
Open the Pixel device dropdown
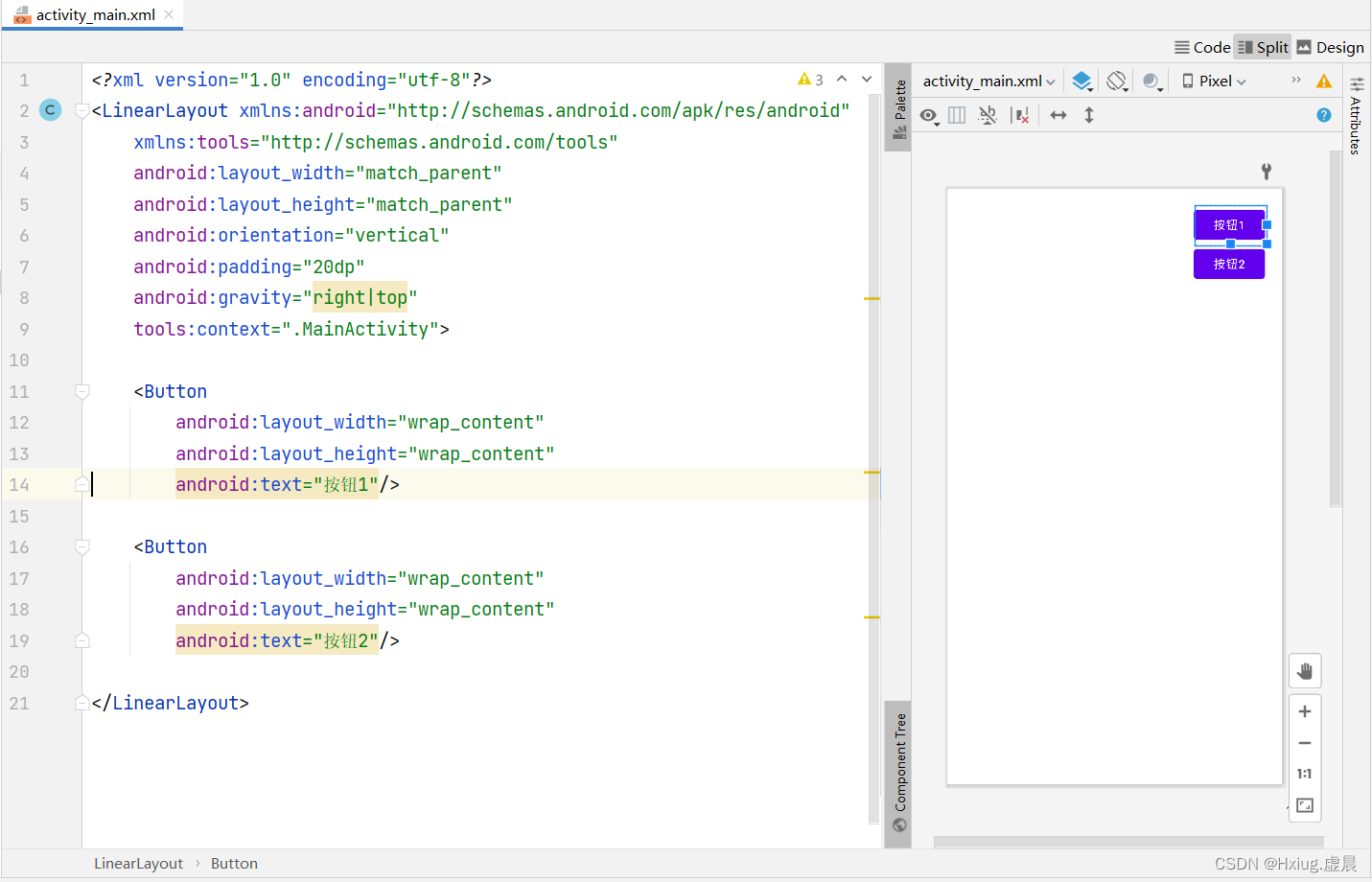click(x=1214, y=81)
